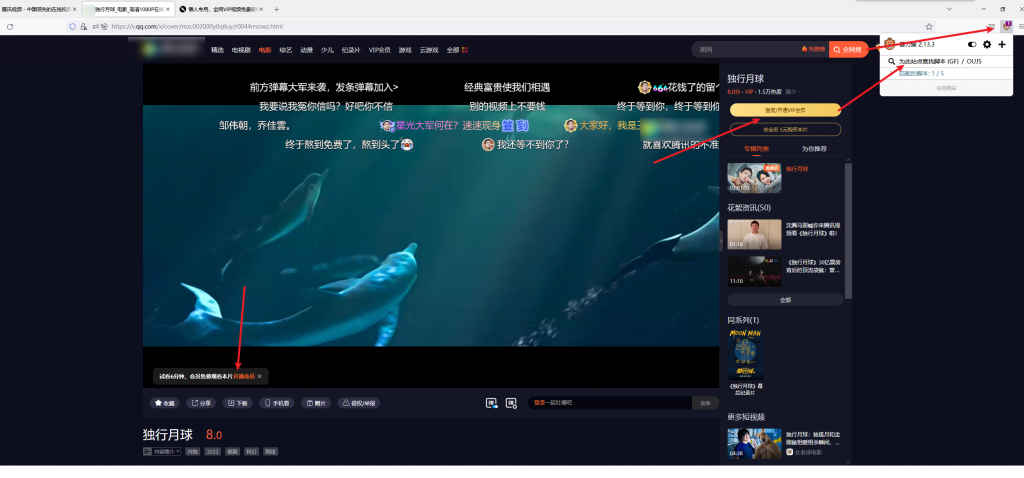Add a new script with plus icon
The height and width of the screenshot is (478, 1024).
1002,44
